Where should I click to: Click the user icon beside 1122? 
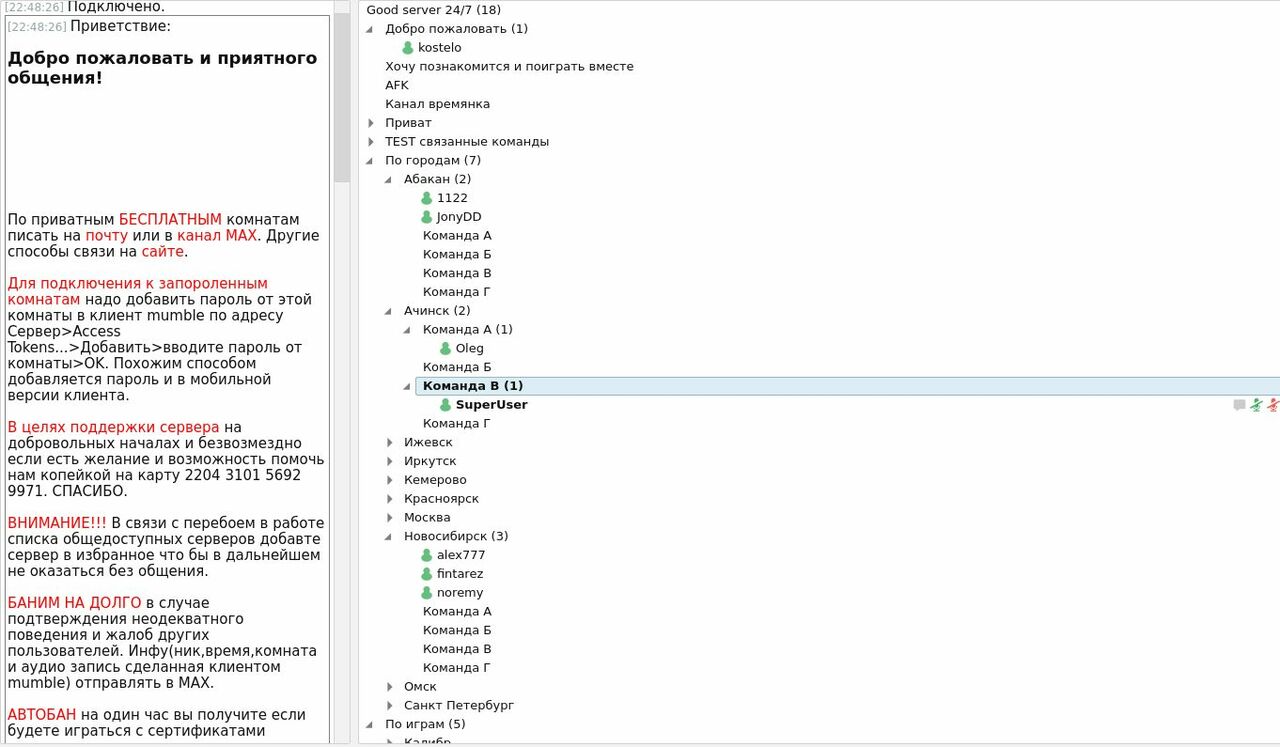(426, 198)
